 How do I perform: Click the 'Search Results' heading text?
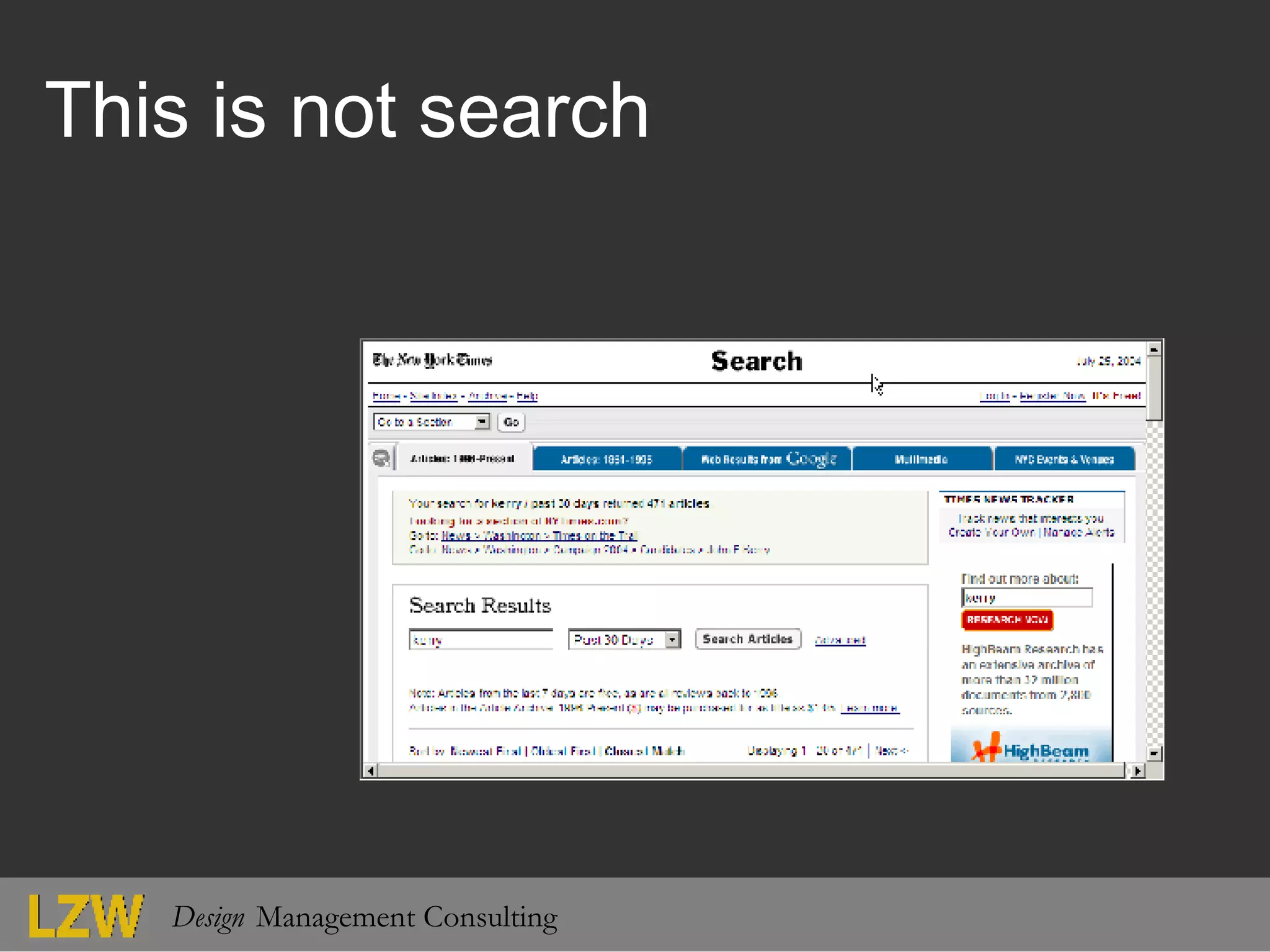tap(480, 606)
